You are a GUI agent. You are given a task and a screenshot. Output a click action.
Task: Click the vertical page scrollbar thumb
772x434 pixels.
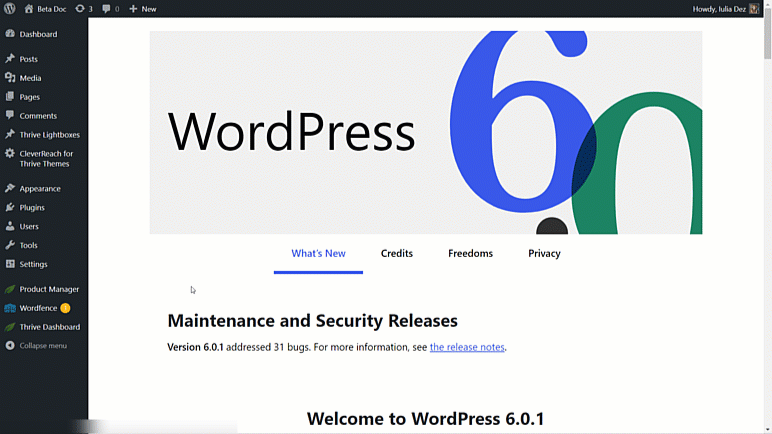767,34
